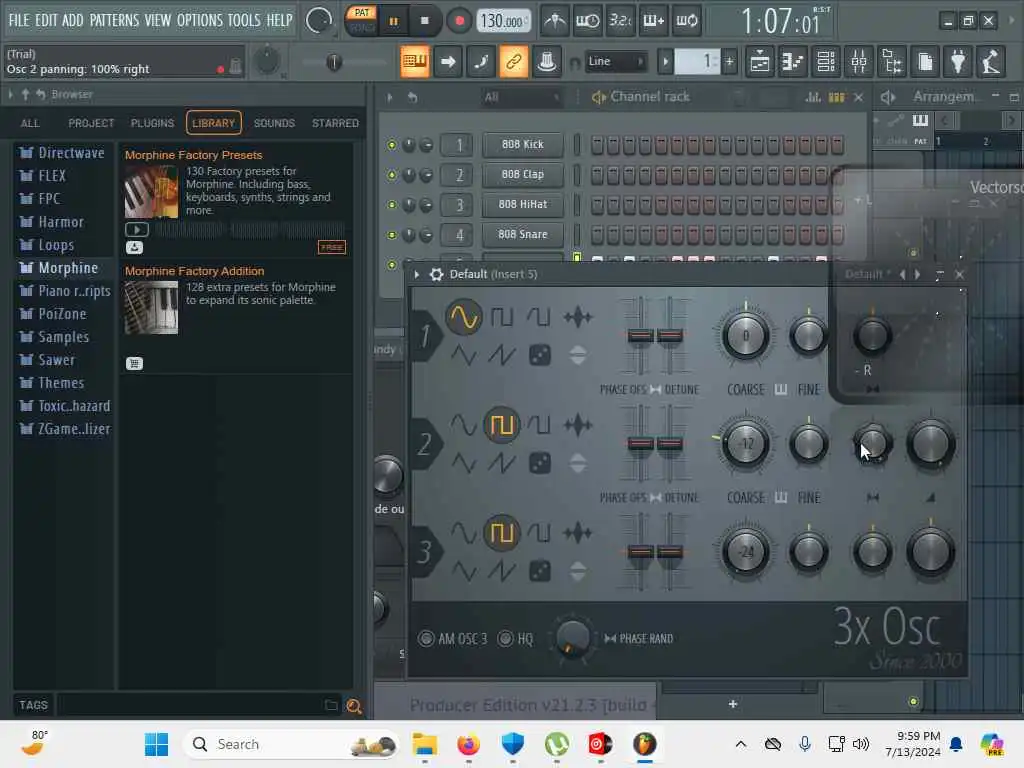
Task: Click the 808 Kick channel button
Action: click(x=522, y=144)
